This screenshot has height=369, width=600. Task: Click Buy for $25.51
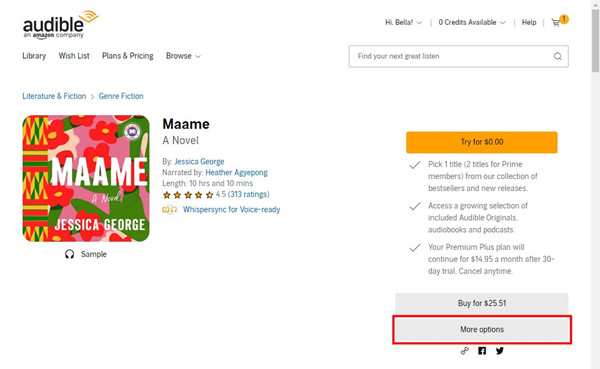[482, 303]
